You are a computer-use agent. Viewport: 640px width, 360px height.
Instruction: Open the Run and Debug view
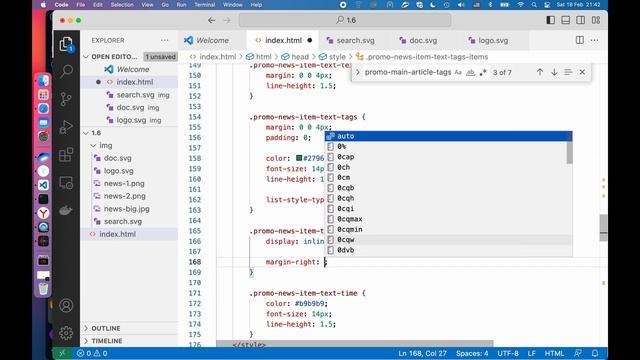(x=66, y=127)
